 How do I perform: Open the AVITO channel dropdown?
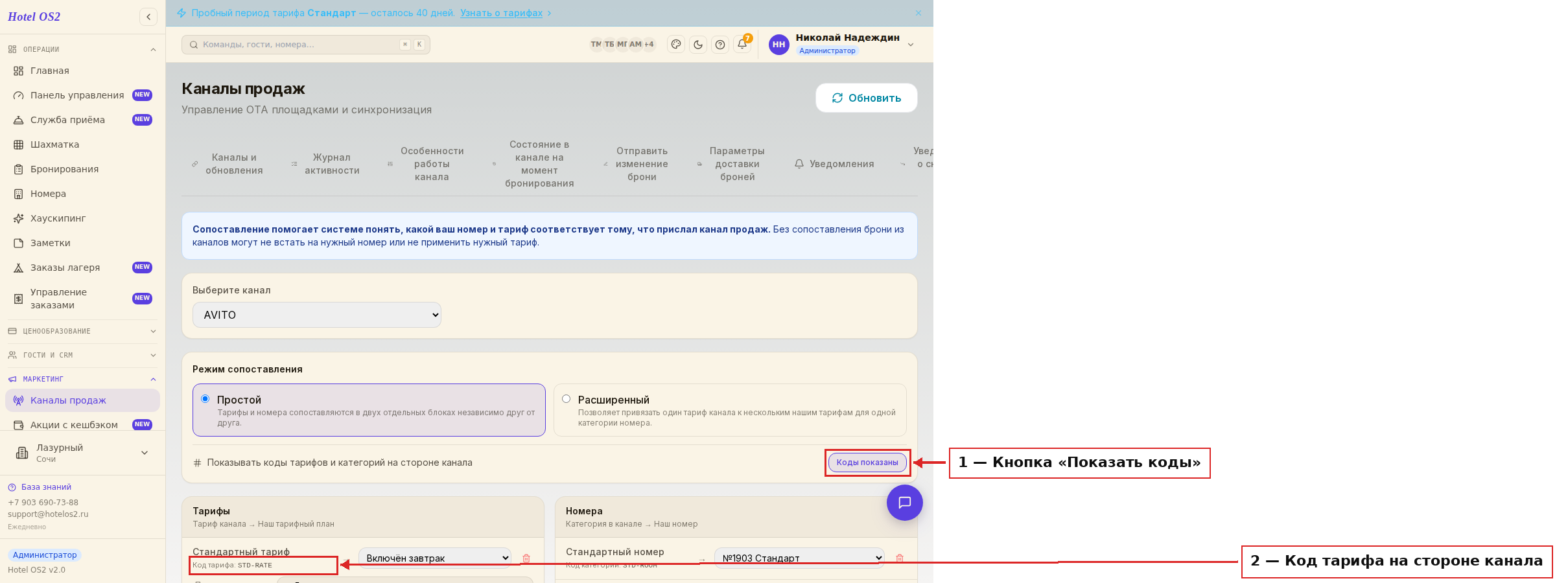(317, 315)
